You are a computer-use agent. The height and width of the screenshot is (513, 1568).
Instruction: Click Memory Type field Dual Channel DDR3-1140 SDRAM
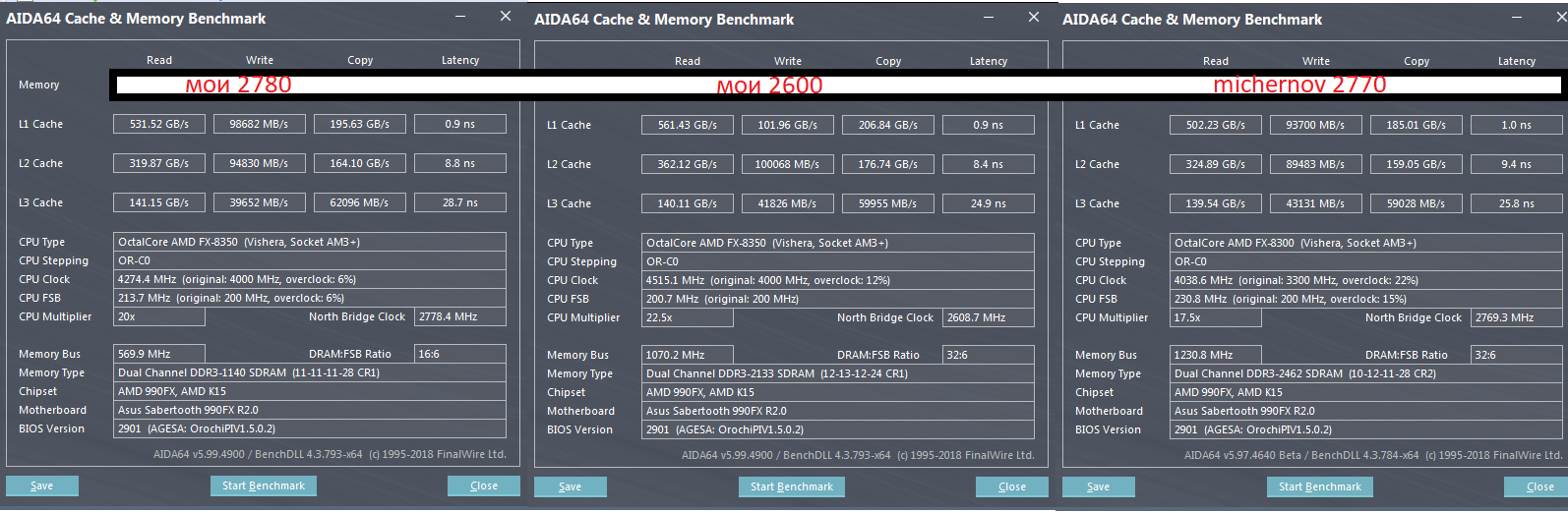click(310, 372)
